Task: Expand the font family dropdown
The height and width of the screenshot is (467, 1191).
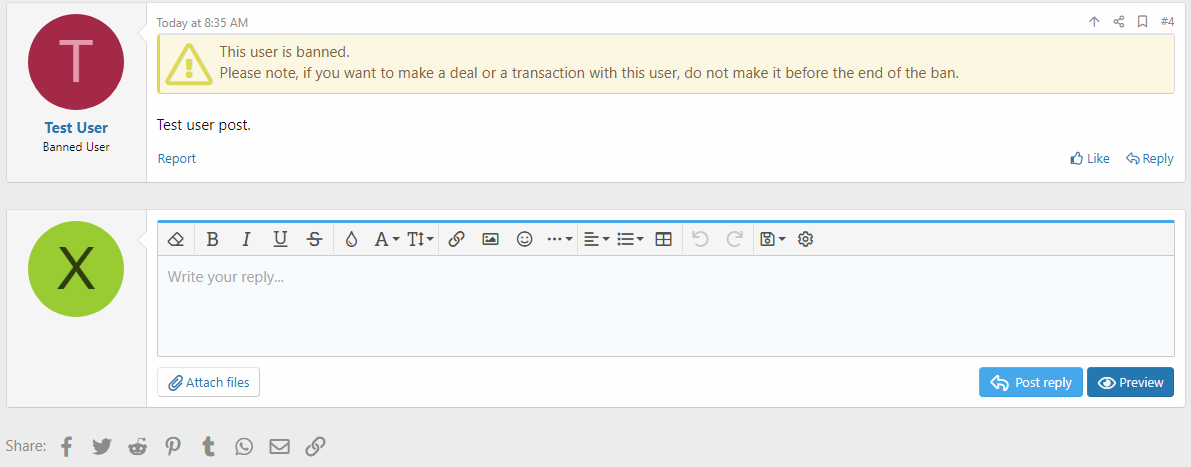Action: click(x=386, y=239)
